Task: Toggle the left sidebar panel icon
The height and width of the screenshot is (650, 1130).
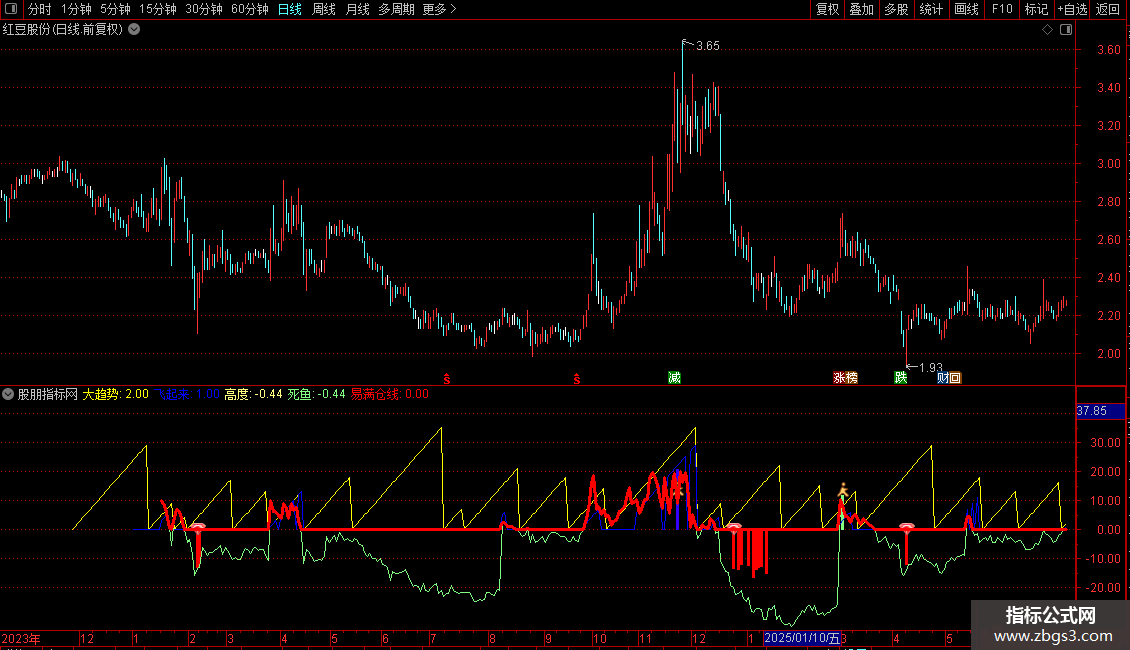Action: coord(11,9)
